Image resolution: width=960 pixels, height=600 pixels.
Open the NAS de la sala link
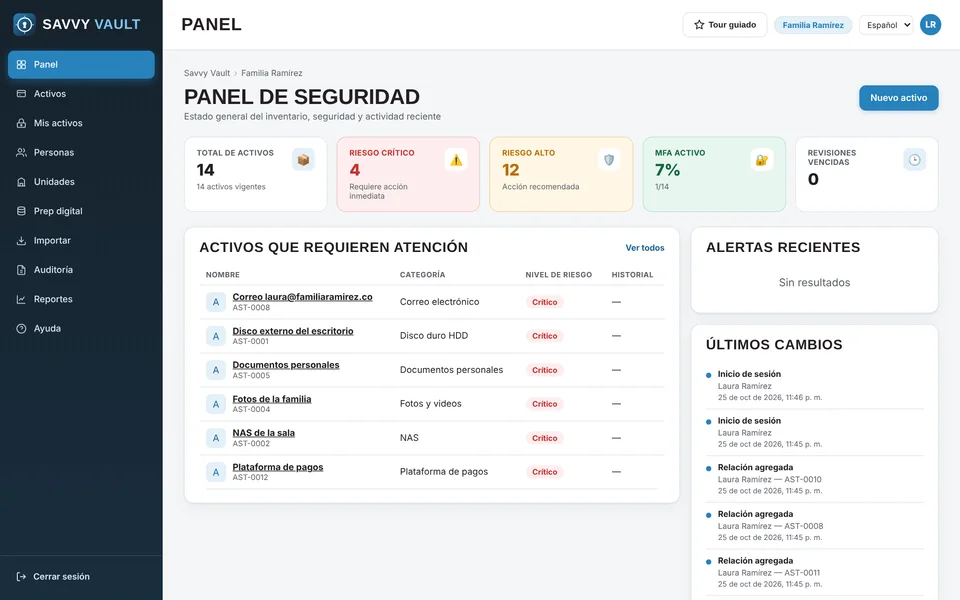click(263, 433)
